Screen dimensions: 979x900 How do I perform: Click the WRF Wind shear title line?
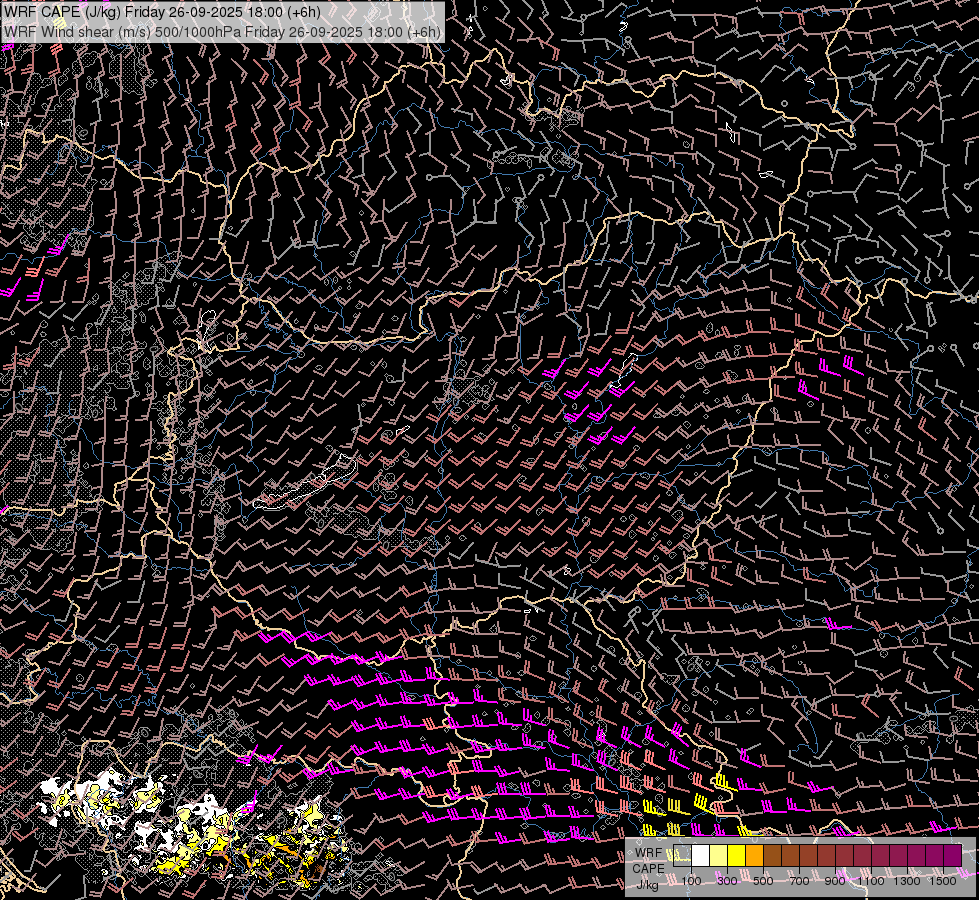(x=222, y=31)
